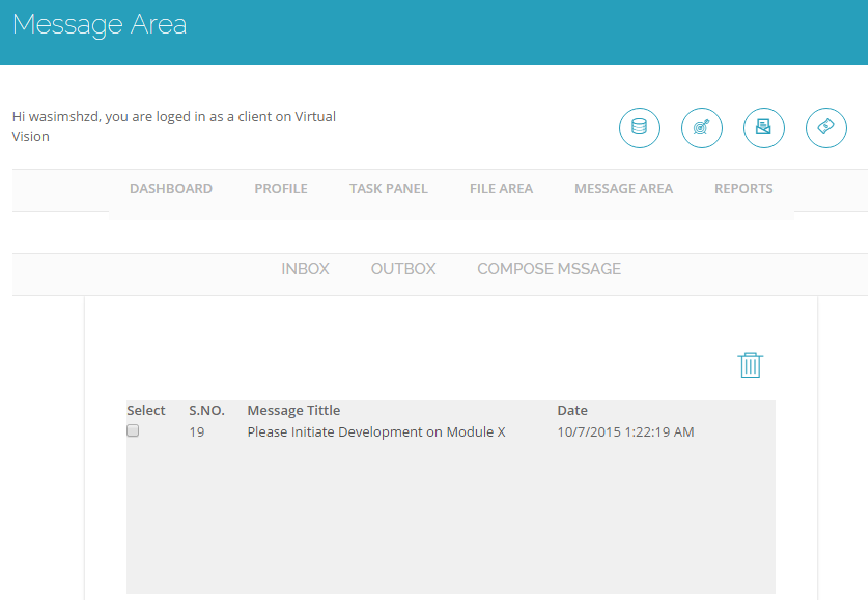Open message 'Please Initiate Development on Module X'
The image size is (868, 600).
click(376, 433)
